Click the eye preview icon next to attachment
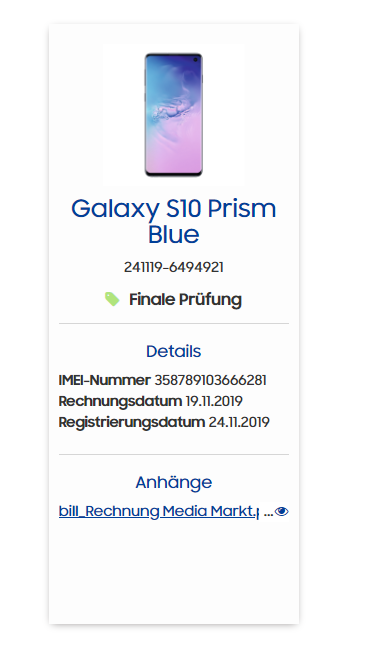The width and height of the screenshot is (380, 645). pos(281,511)
